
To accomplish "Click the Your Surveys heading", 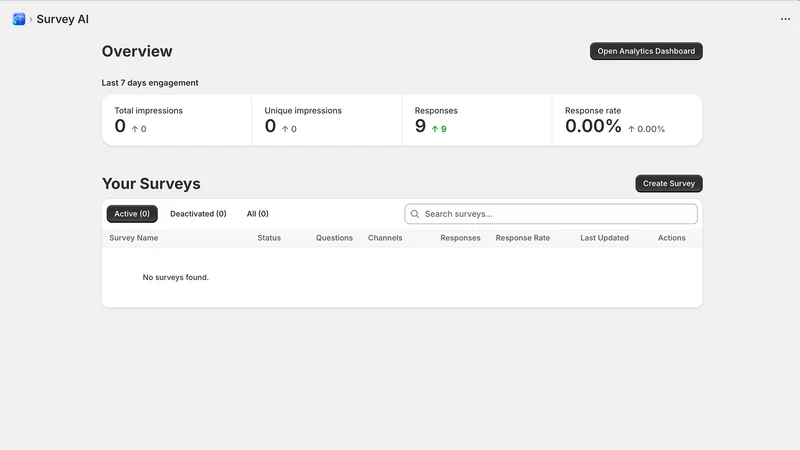I will pyautogui.click(x=151, y=184).
